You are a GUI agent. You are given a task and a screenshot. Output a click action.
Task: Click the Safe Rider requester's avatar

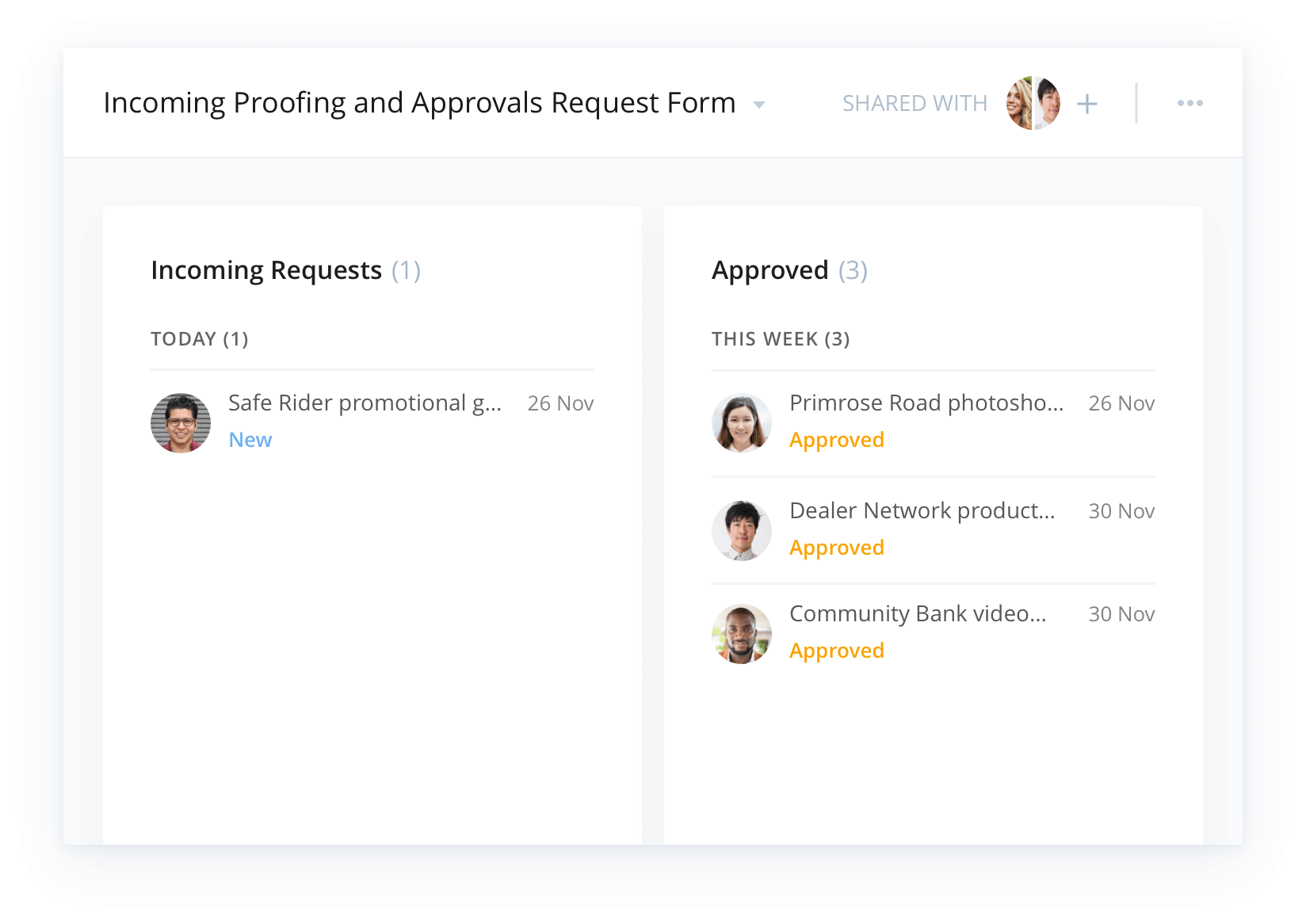(x=181, y=423)
